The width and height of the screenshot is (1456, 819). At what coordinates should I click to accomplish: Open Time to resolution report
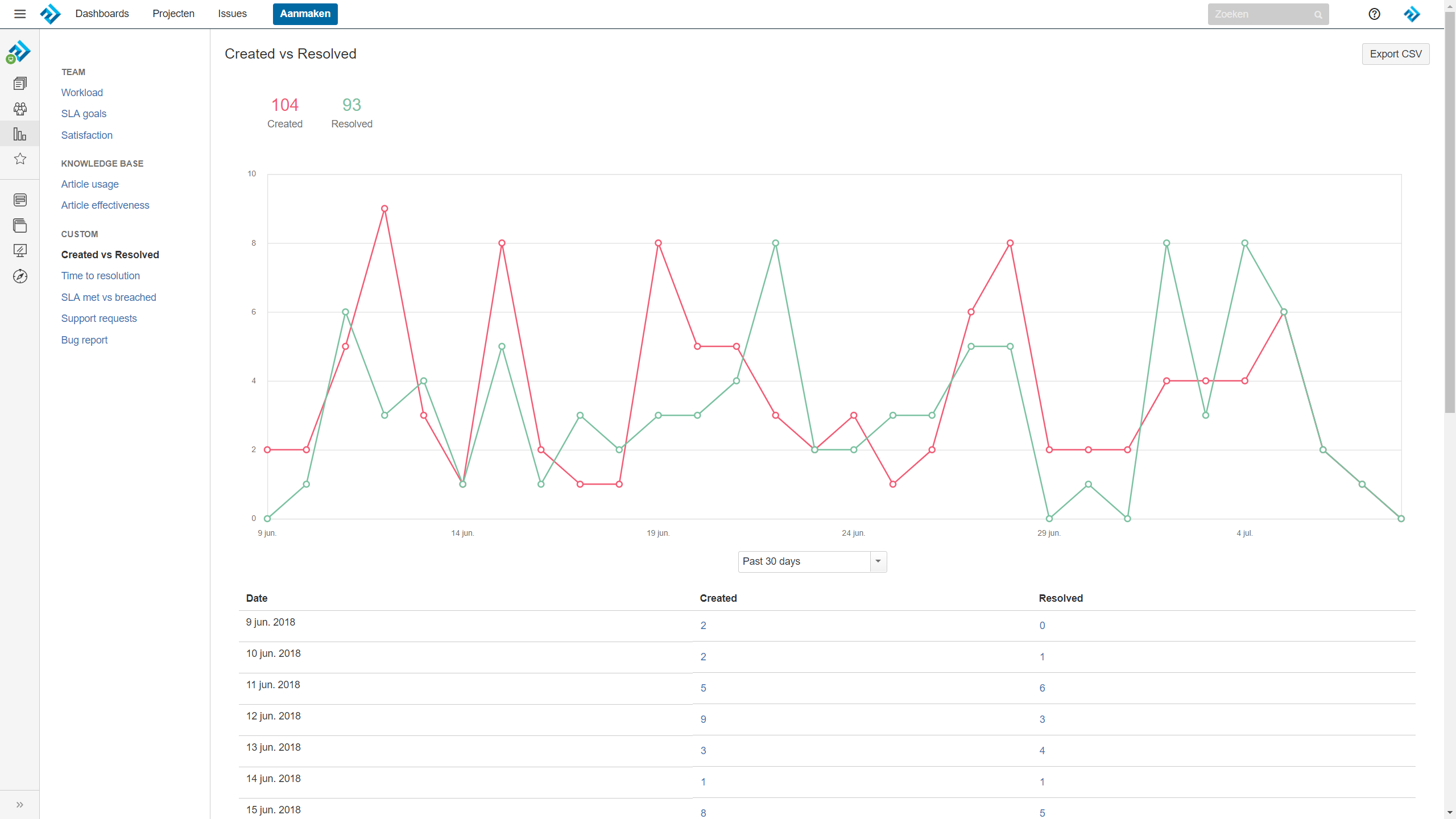click(x=101, y=275)
